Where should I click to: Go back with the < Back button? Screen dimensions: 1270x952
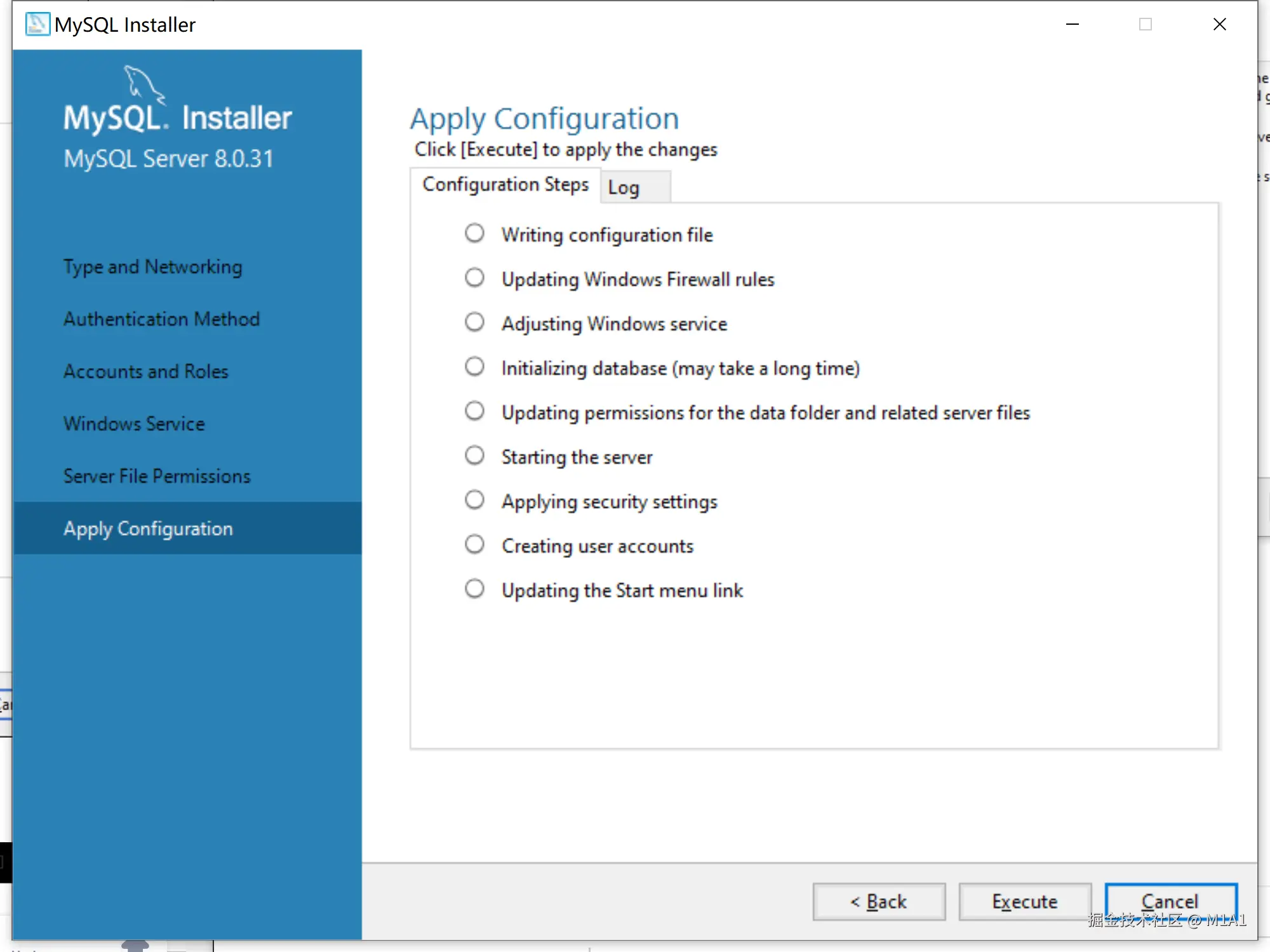879,901
